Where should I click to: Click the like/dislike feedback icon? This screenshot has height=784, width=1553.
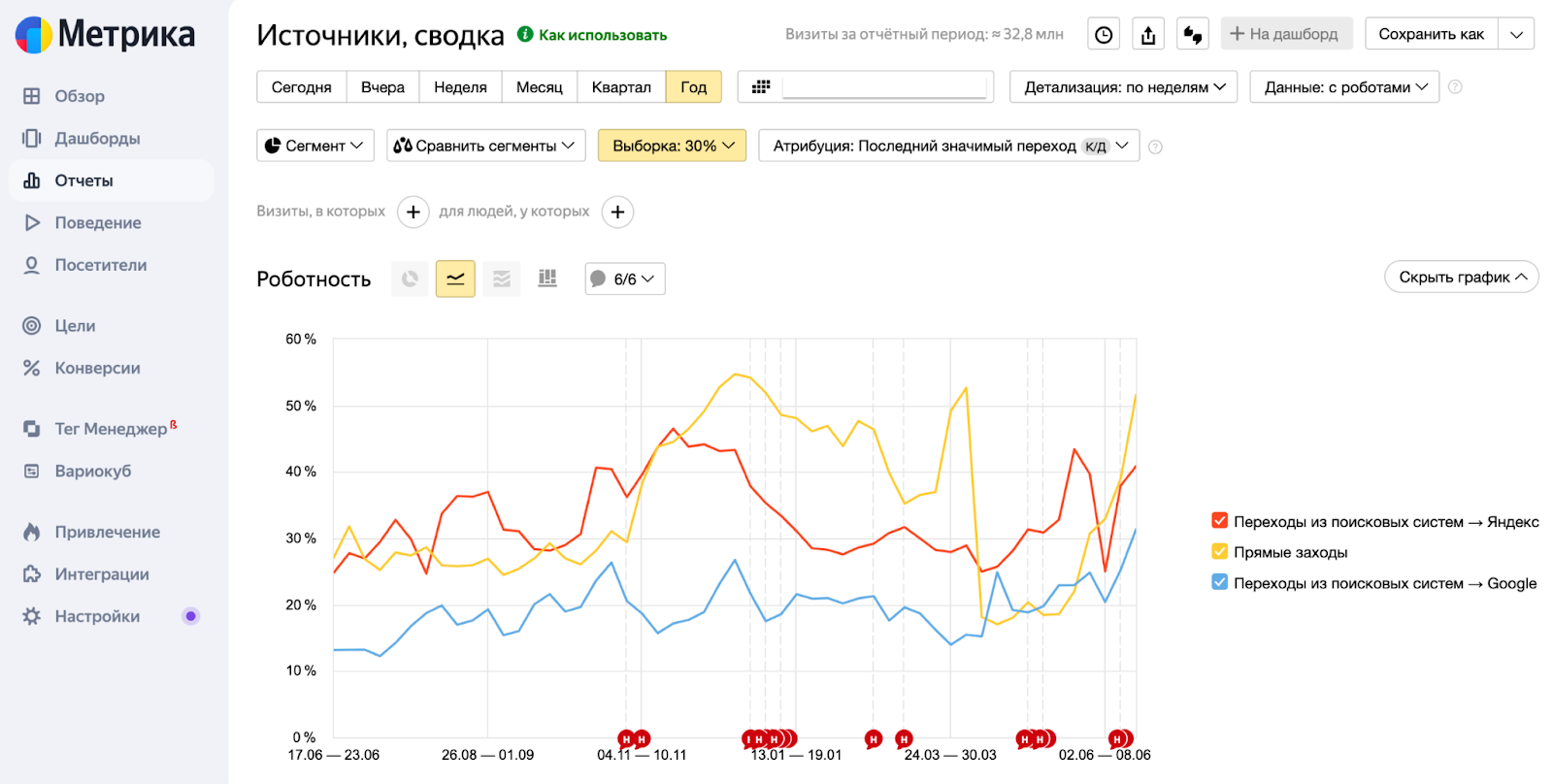tap(1193, 35)
